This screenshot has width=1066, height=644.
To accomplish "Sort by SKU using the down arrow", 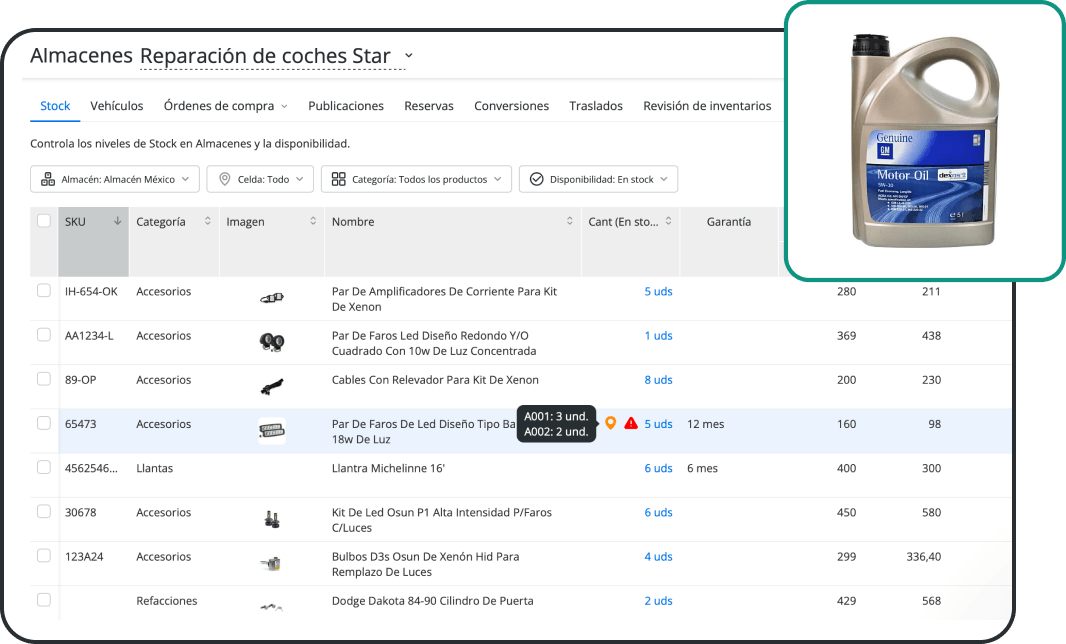I will coord(118,221).
